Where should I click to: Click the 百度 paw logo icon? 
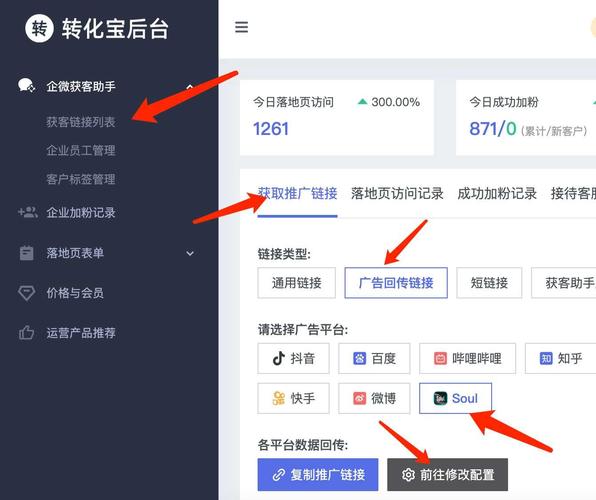[360, 358]
